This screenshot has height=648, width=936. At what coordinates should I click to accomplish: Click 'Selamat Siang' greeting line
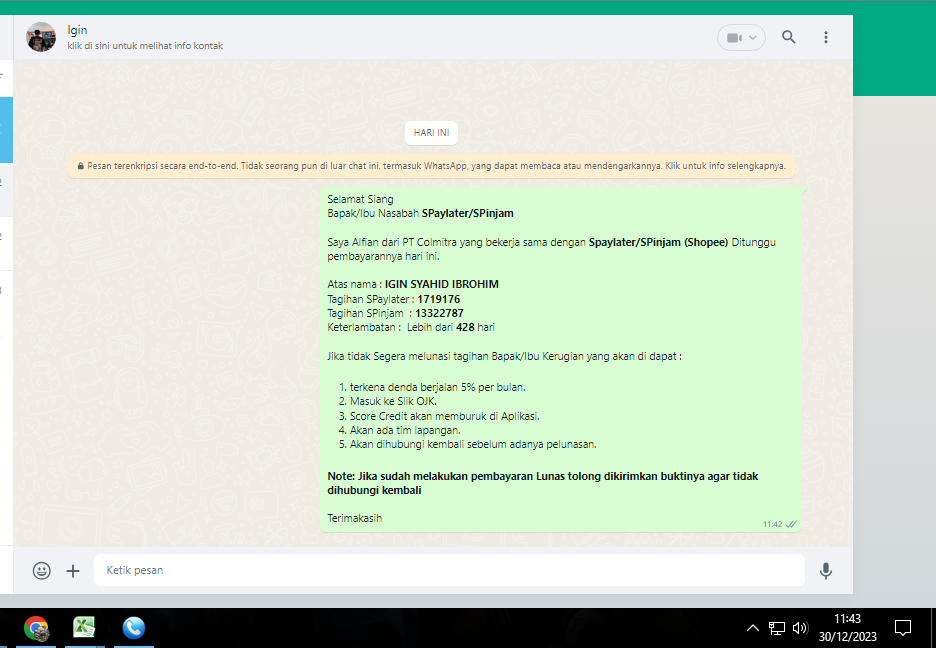tap(360, 199)
